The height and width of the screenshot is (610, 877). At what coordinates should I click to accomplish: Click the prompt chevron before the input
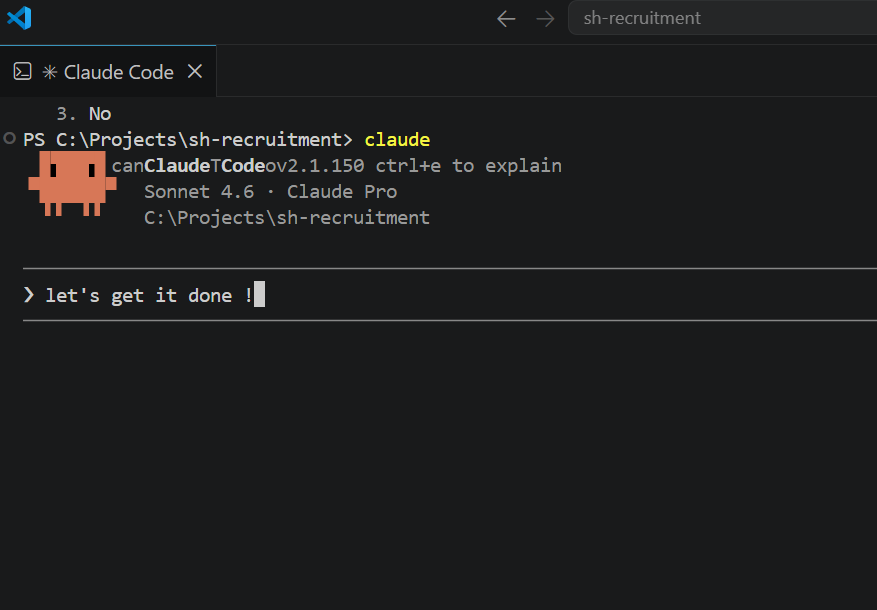(x=29, y=295)
